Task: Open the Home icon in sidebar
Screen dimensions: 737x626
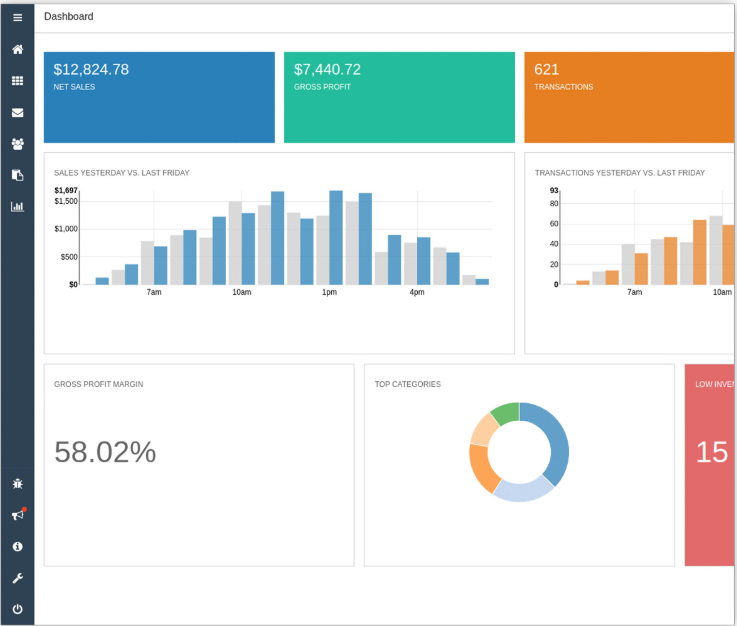Action: pos(17,49)
